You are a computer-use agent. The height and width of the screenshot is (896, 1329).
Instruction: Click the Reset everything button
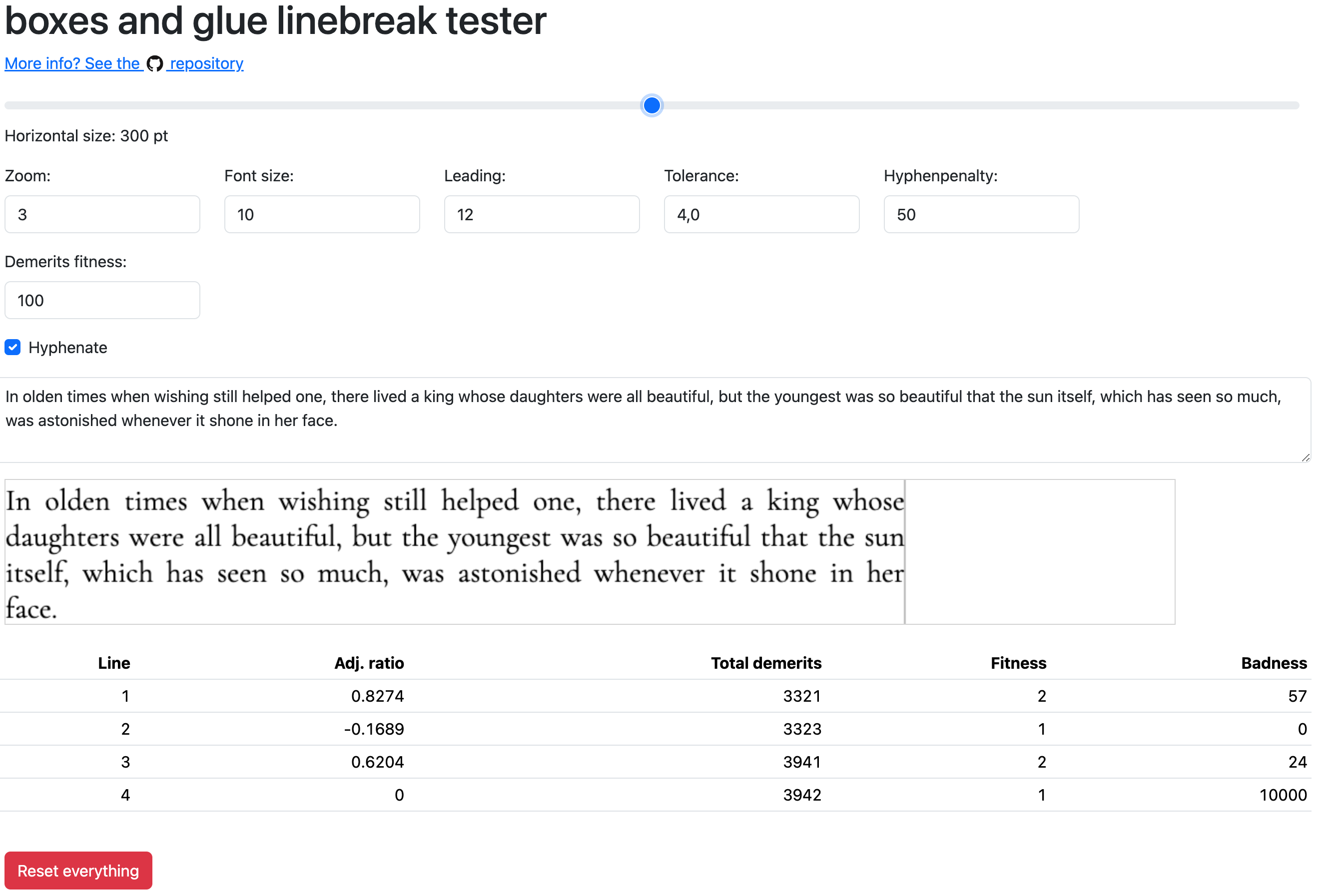(78, 871)
